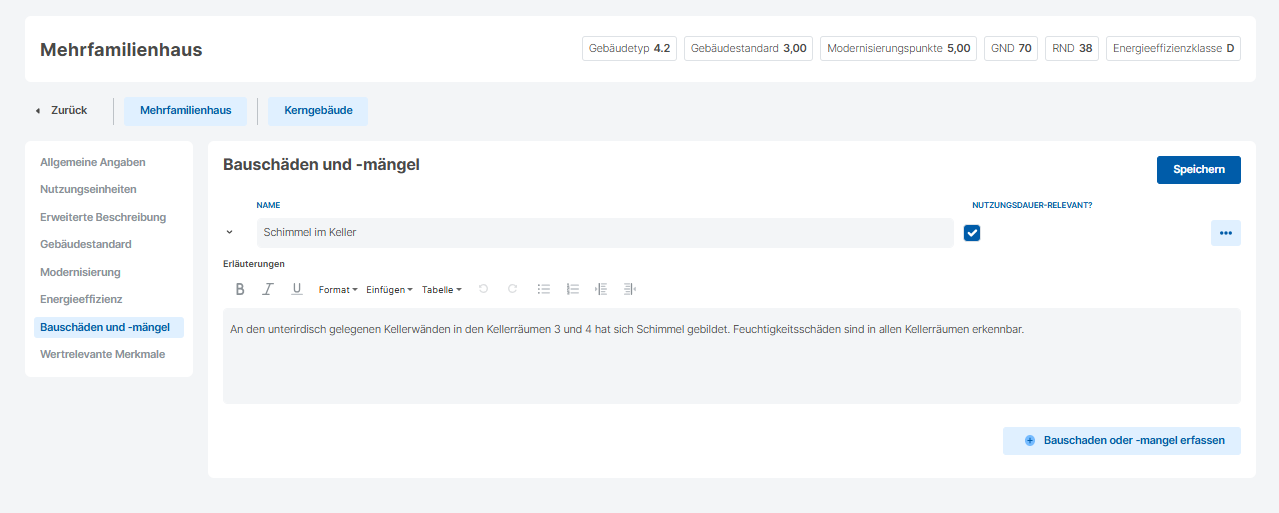Focus the Name field Schimmel im Keller

[x=605, y=233]
